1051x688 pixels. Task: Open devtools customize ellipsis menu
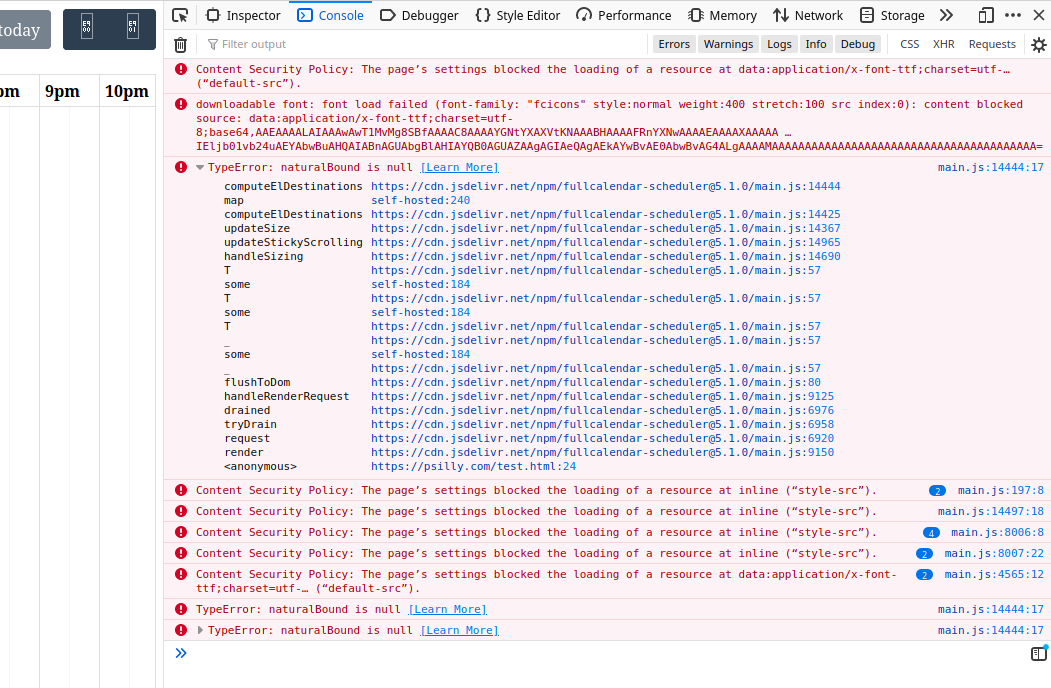pos(1013,15)
